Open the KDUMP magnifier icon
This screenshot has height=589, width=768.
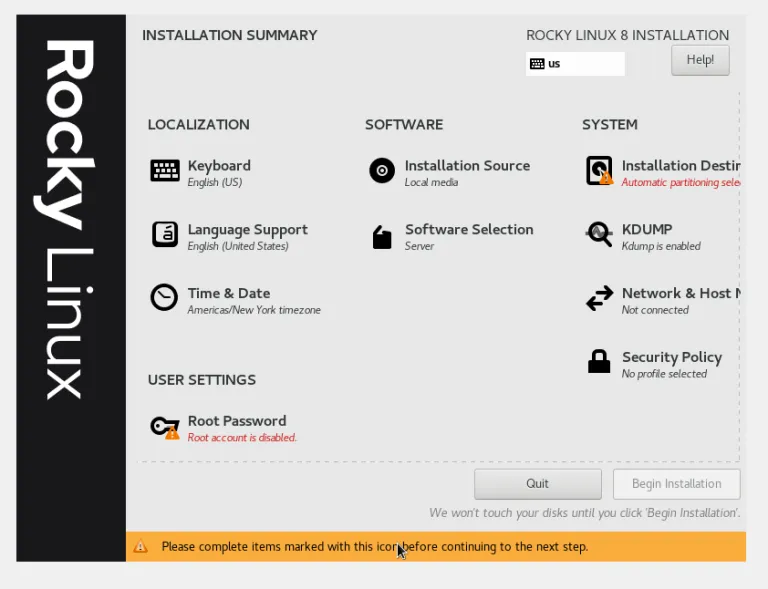(599, 235)
